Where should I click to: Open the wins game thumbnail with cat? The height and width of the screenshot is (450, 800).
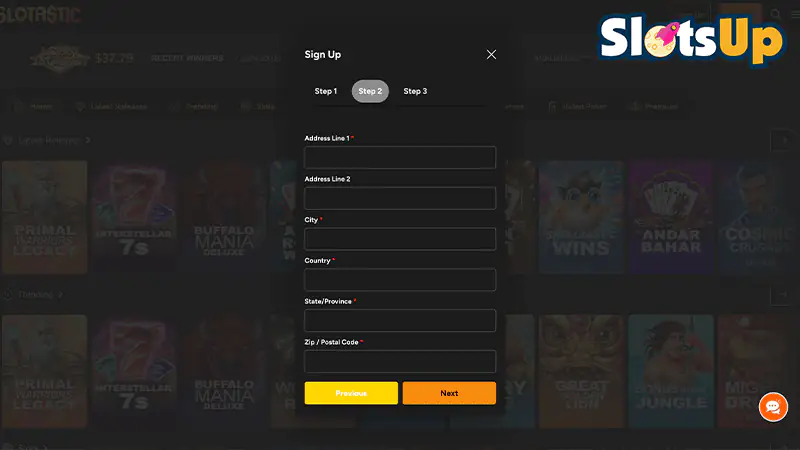(581, 217)
